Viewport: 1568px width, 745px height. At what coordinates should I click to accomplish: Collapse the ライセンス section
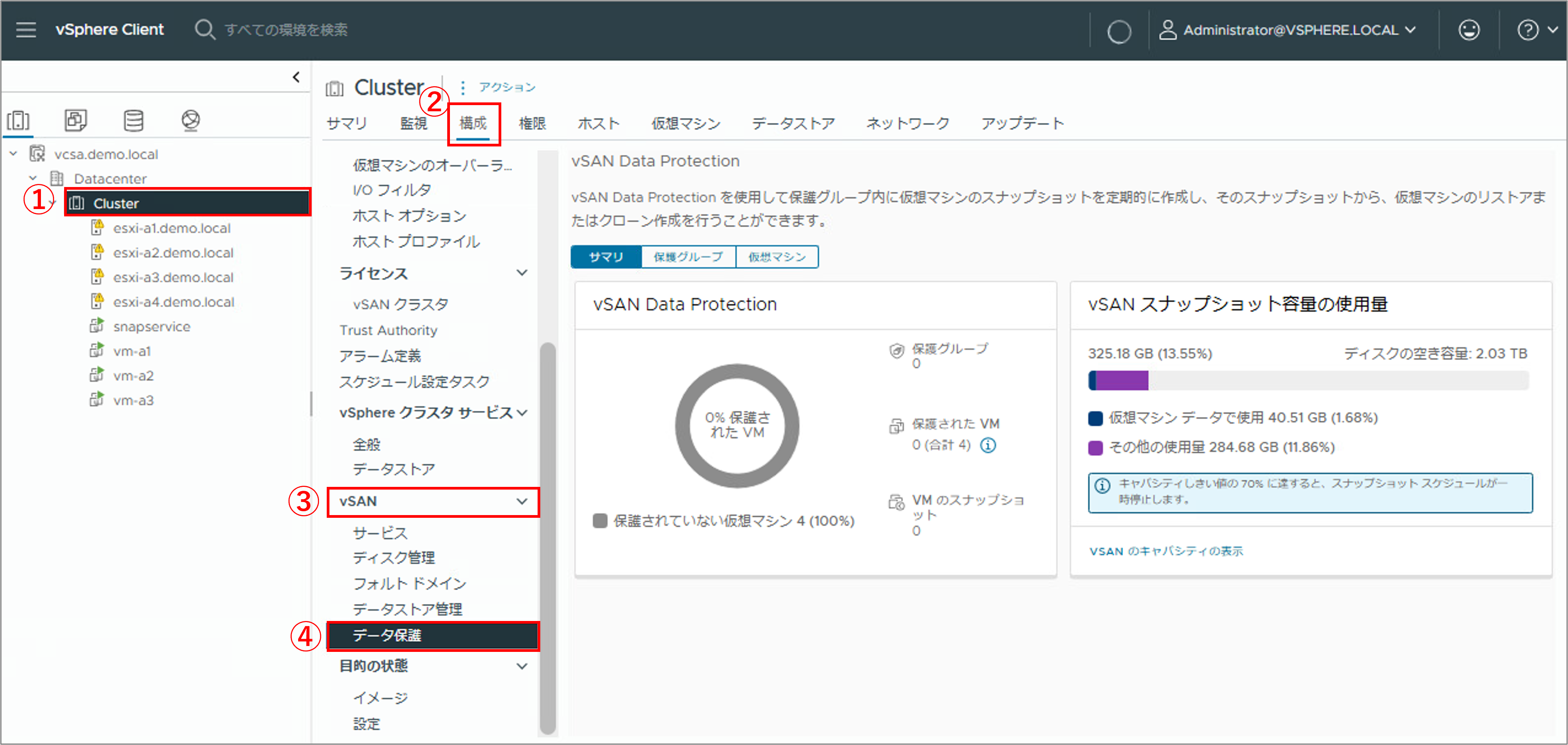click(x=522, y=273)
